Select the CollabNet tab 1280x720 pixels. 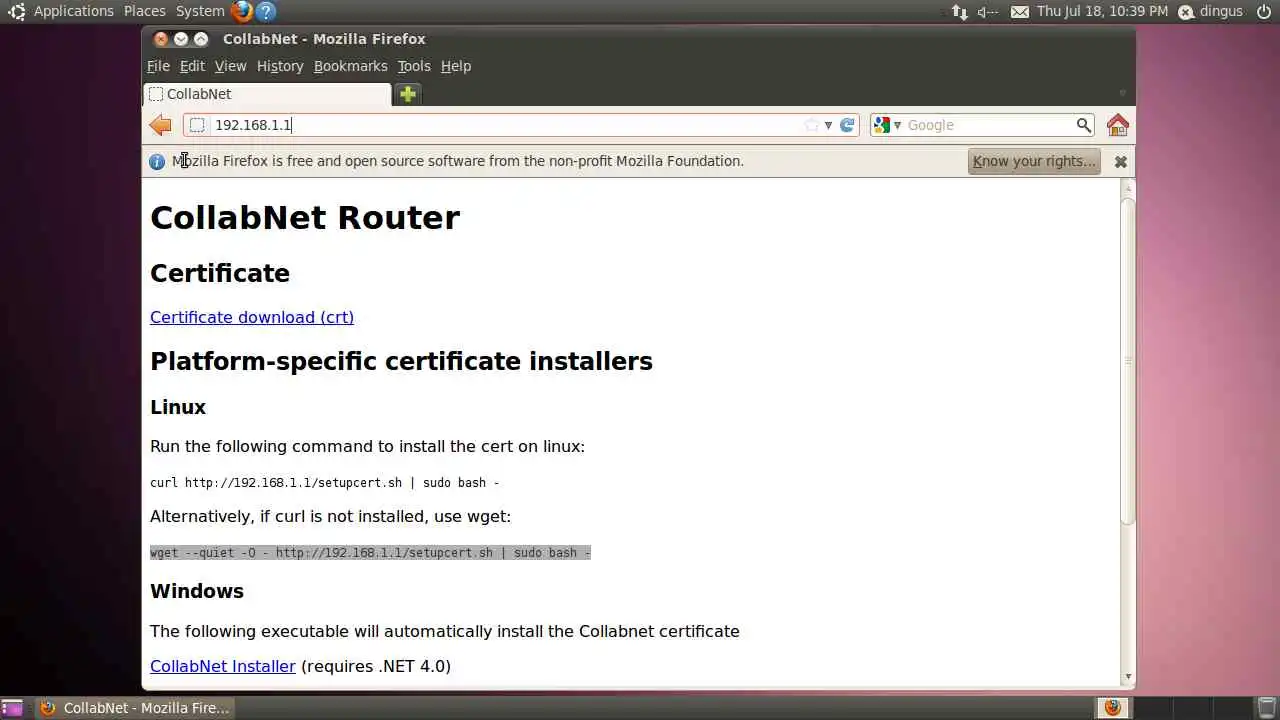(x=267, y=94)
